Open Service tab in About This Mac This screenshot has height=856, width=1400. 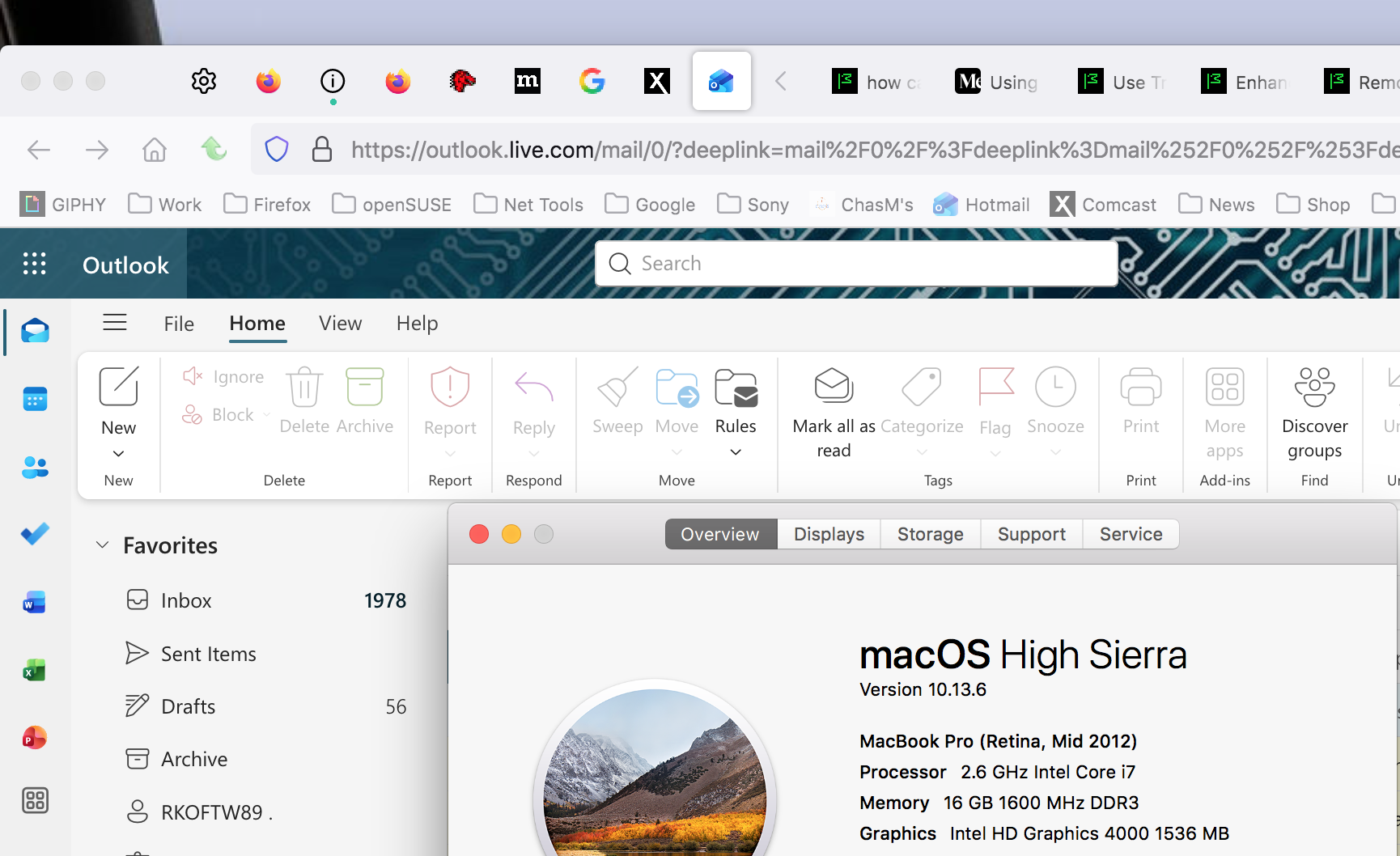tap(1131, 534)
